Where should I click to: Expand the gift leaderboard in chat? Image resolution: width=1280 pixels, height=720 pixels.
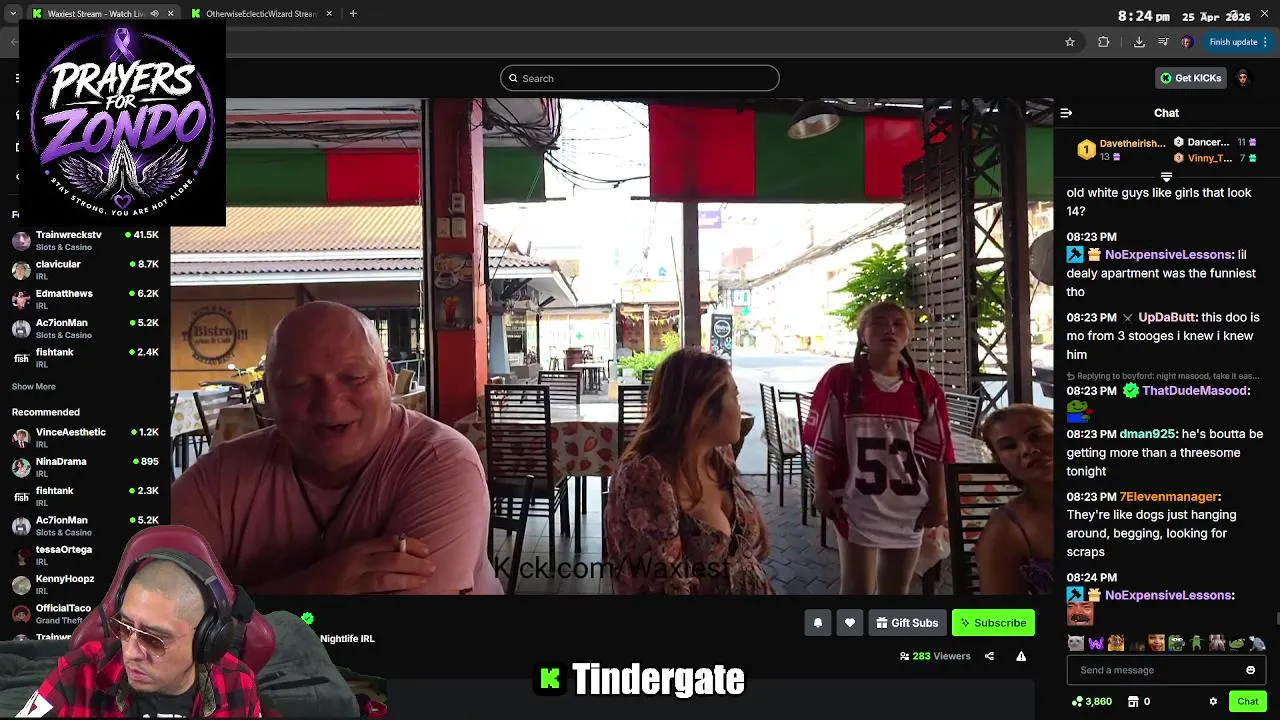(x=1166, y=177)
